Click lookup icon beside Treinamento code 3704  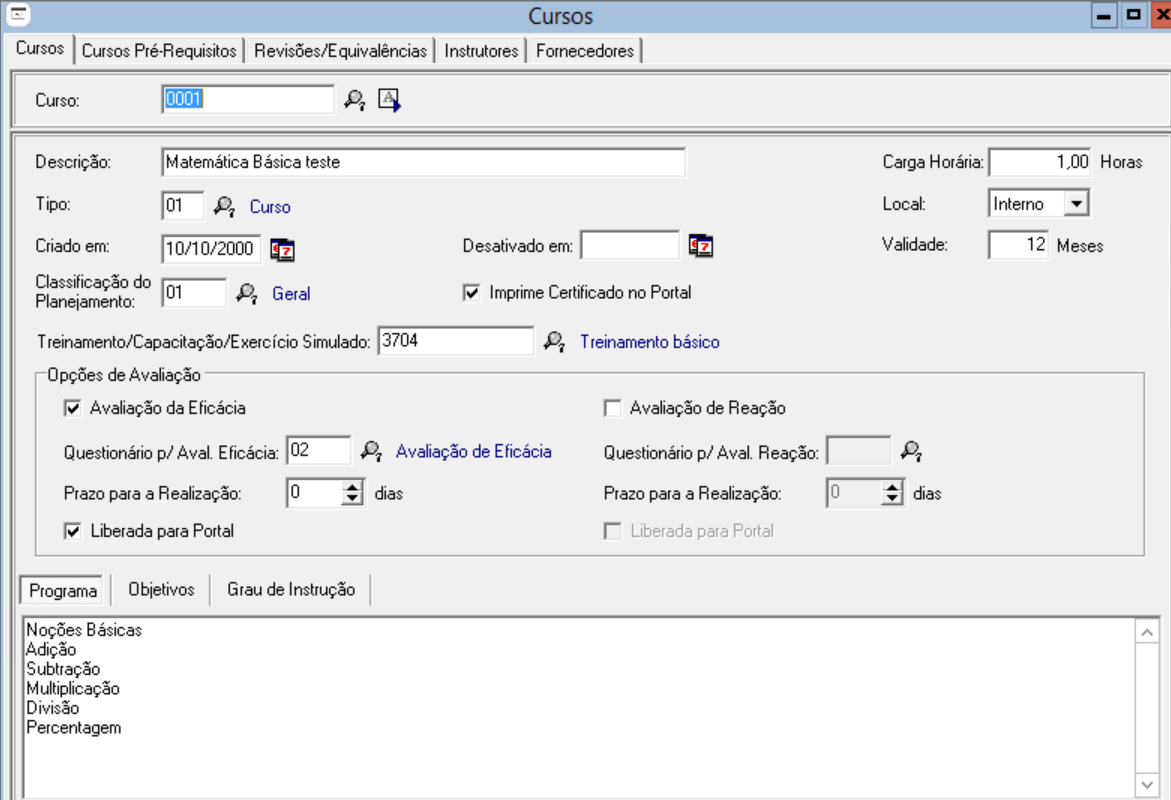click(554, 342)
